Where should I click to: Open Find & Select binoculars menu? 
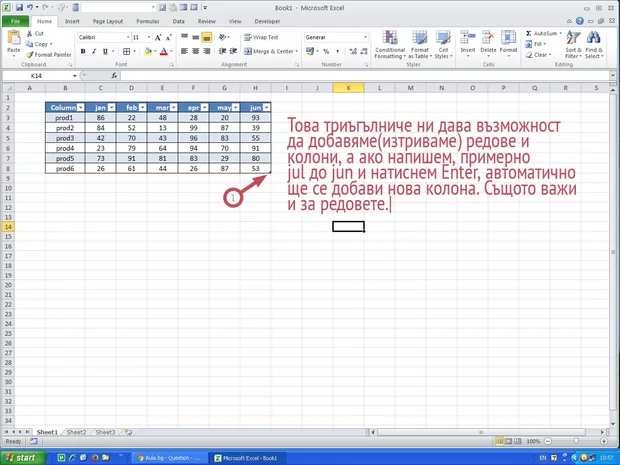coord(594,45)
